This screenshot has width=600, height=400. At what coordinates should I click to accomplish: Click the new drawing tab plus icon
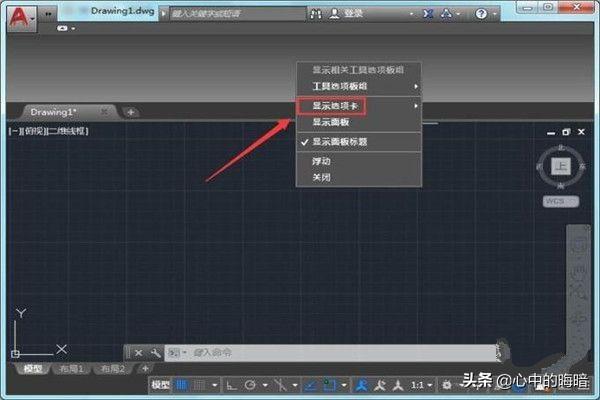coord(131,111)
